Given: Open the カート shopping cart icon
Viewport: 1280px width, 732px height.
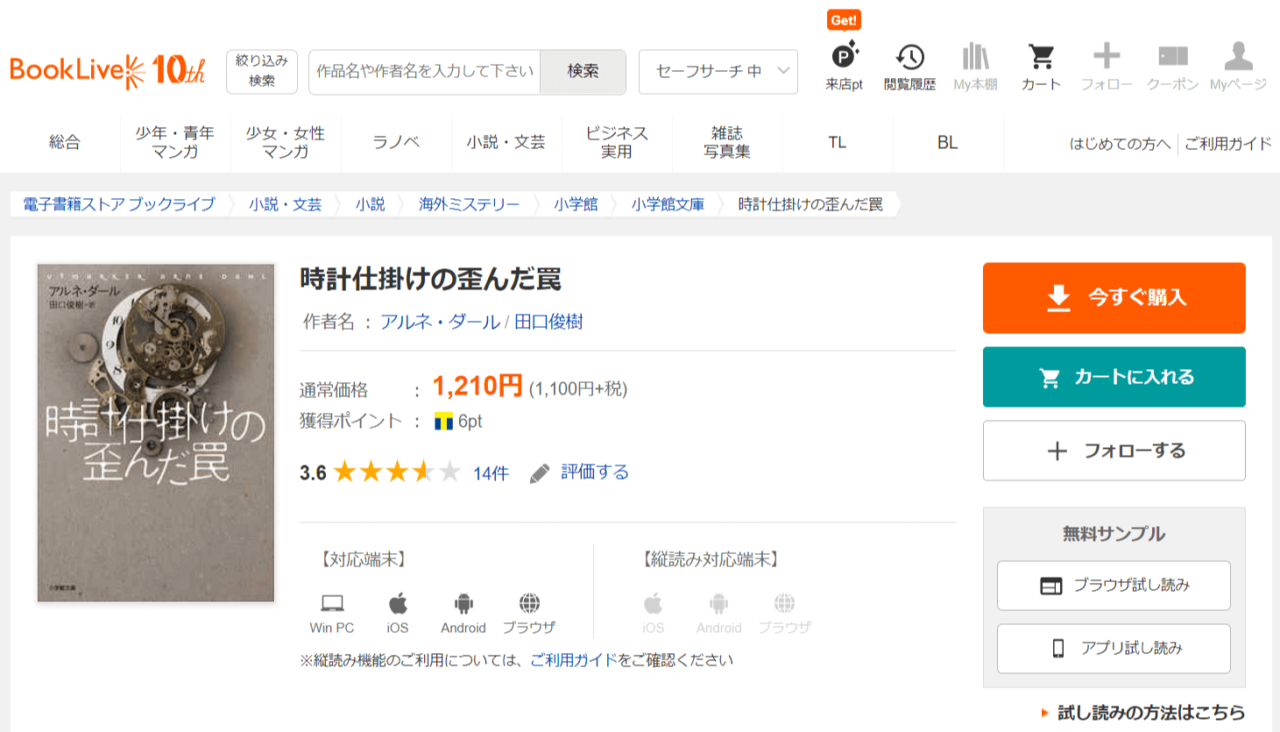Looking at the screenshot, I should (x=1041, y=57).
